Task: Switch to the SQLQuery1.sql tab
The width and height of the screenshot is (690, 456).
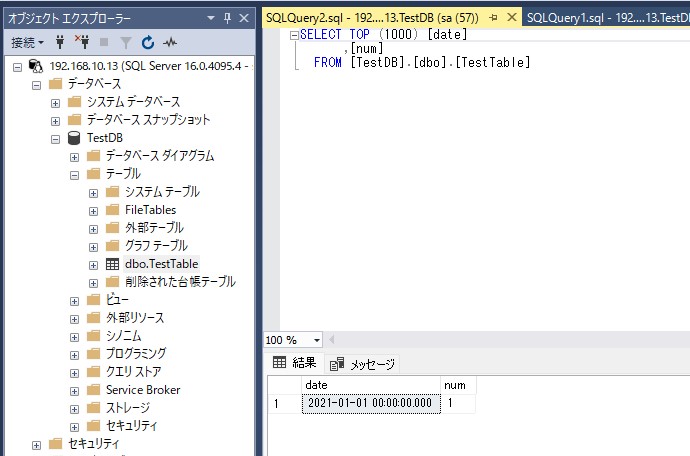Action: coord(607,18)
